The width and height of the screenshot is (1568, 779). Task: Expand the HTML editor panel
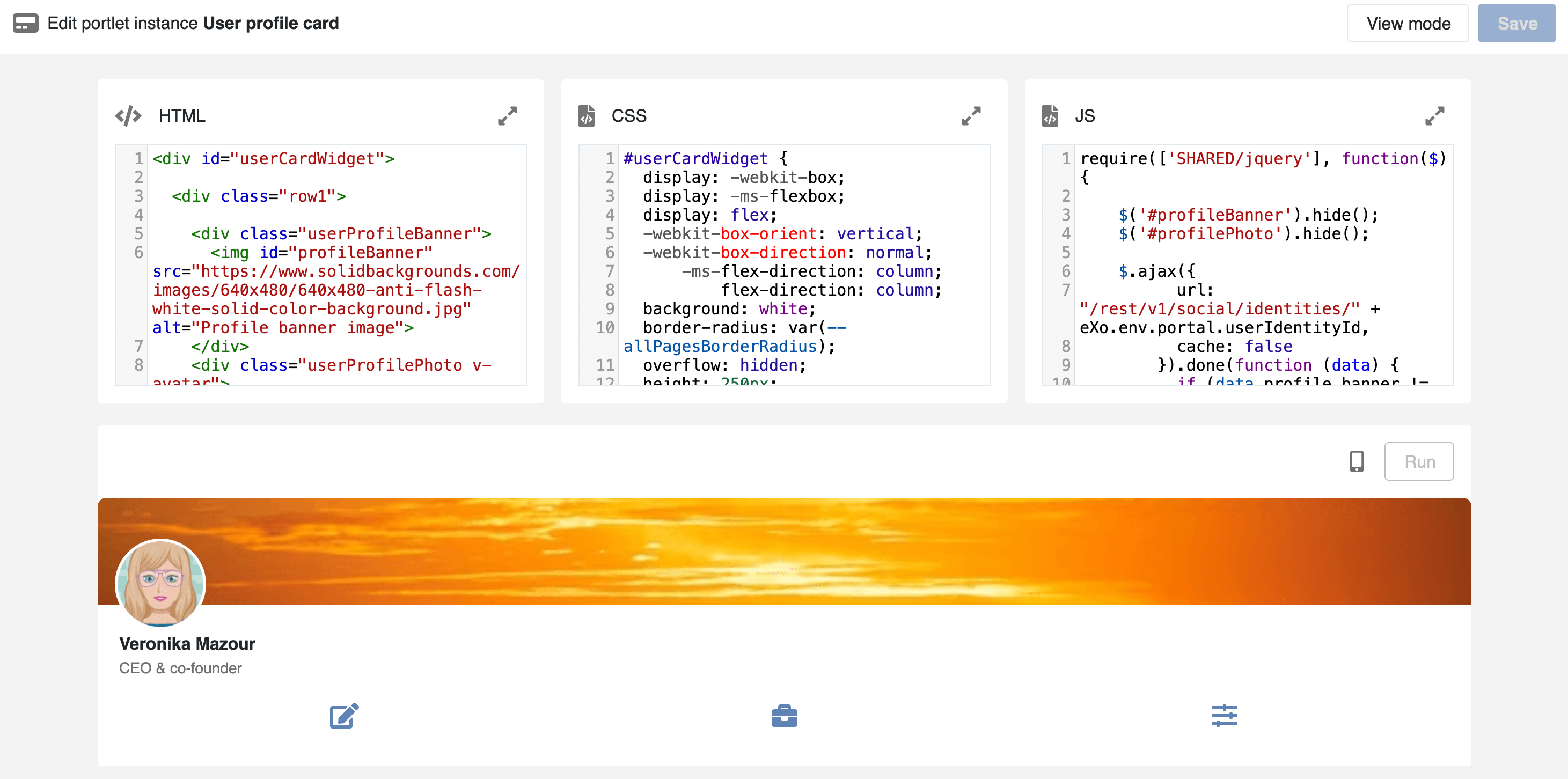[507, 116]
